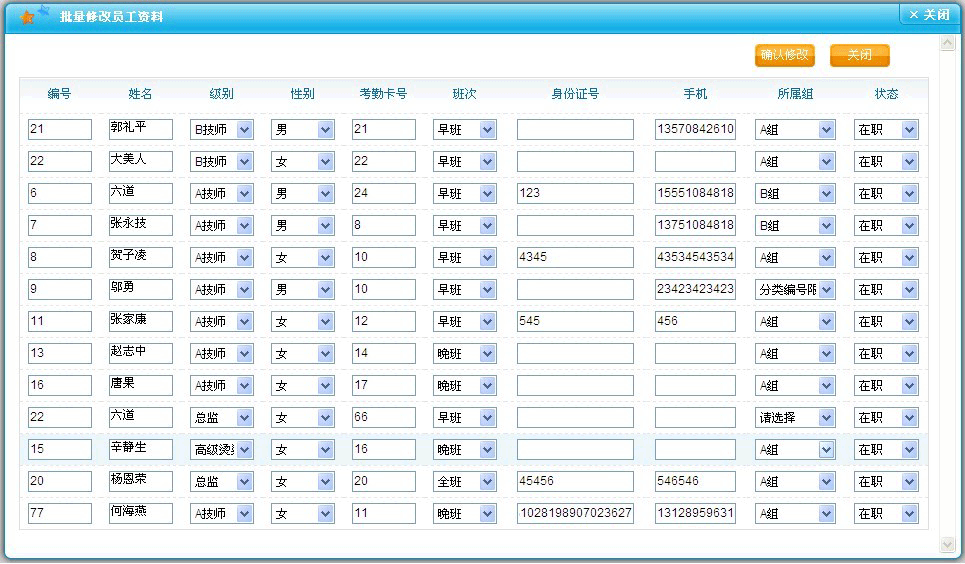965x564 pixels.
Task: Click the star icon in the title bar
Action: 28,15
